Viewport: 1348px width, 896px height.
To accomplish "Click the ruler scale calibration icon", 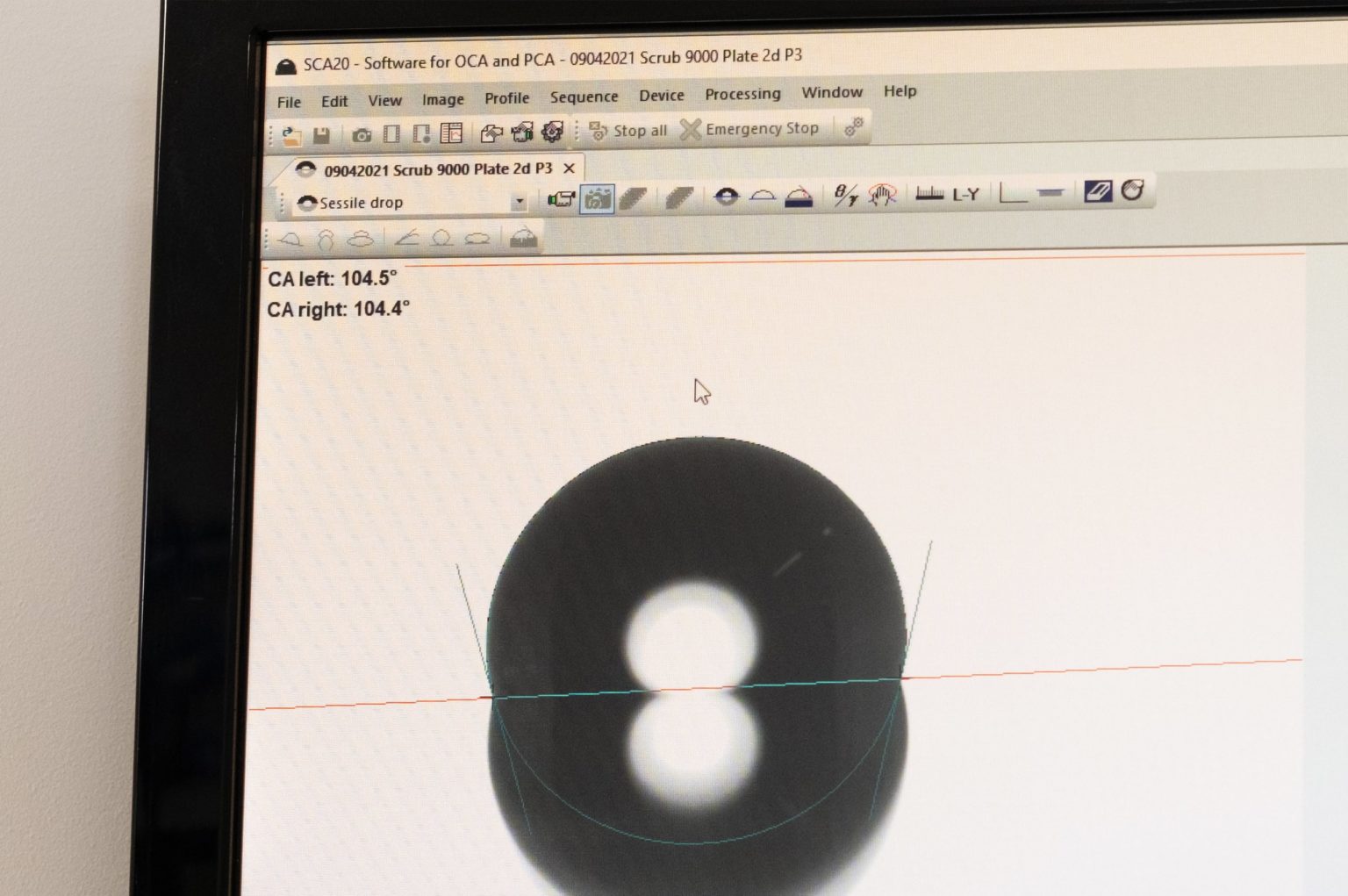I will (x=929, y=194).
